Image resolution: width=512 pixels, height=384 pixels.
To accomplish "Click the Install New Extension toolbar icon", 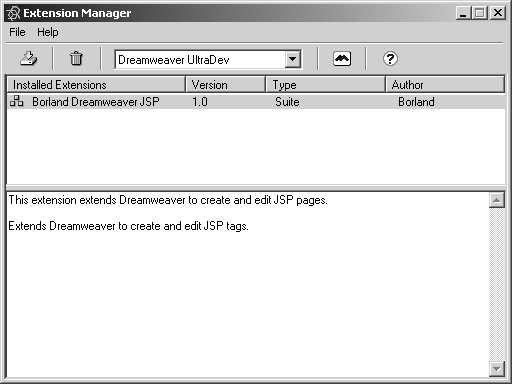I will click(29, 59).
